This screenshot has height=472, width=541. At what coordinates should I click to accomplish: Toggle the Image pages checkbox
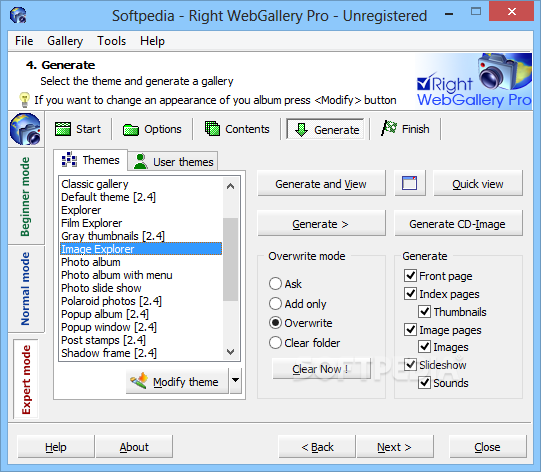(x=410, y=330)
